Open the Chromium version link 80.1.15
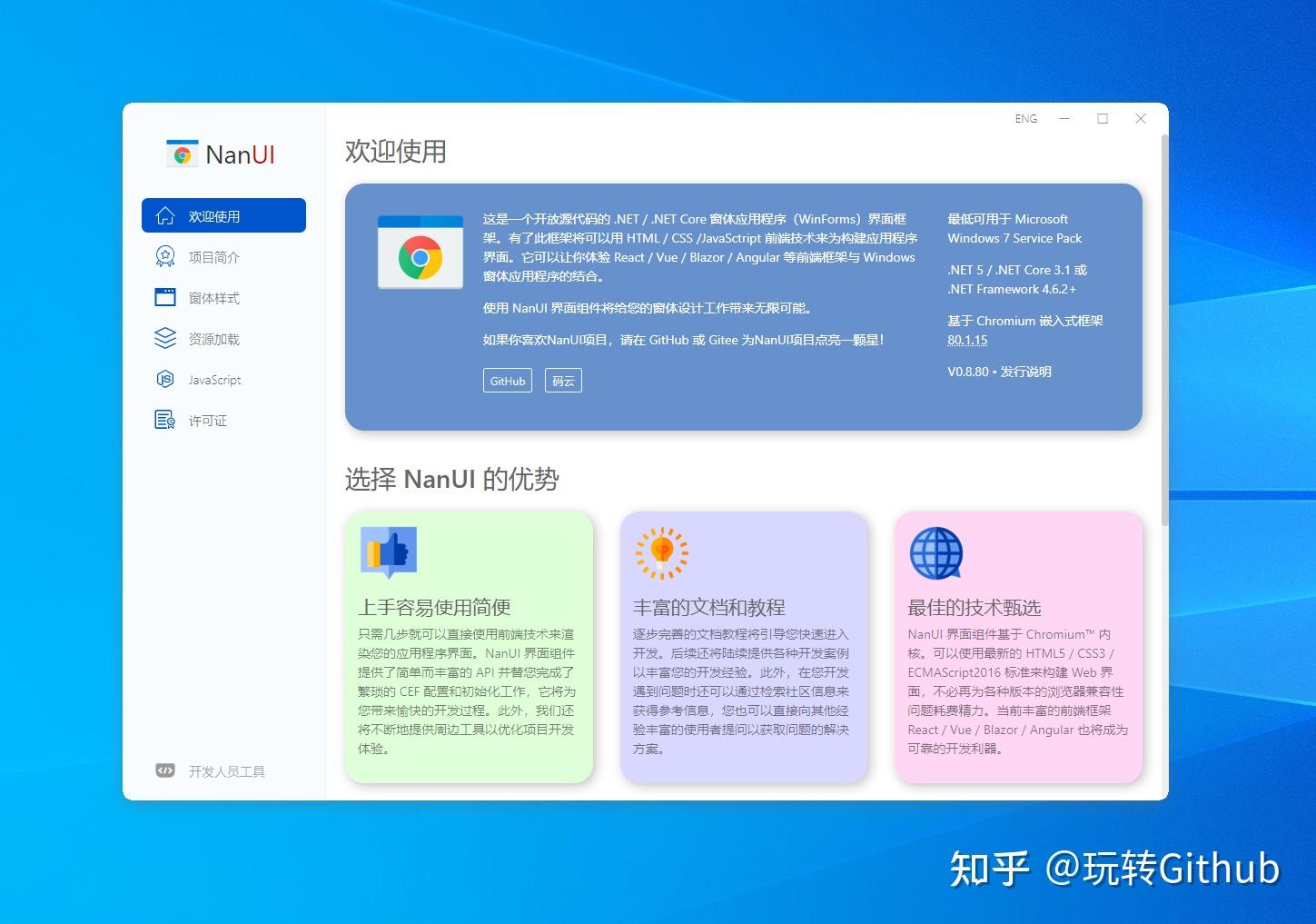The image size is (1316, 924). [966, 340]
